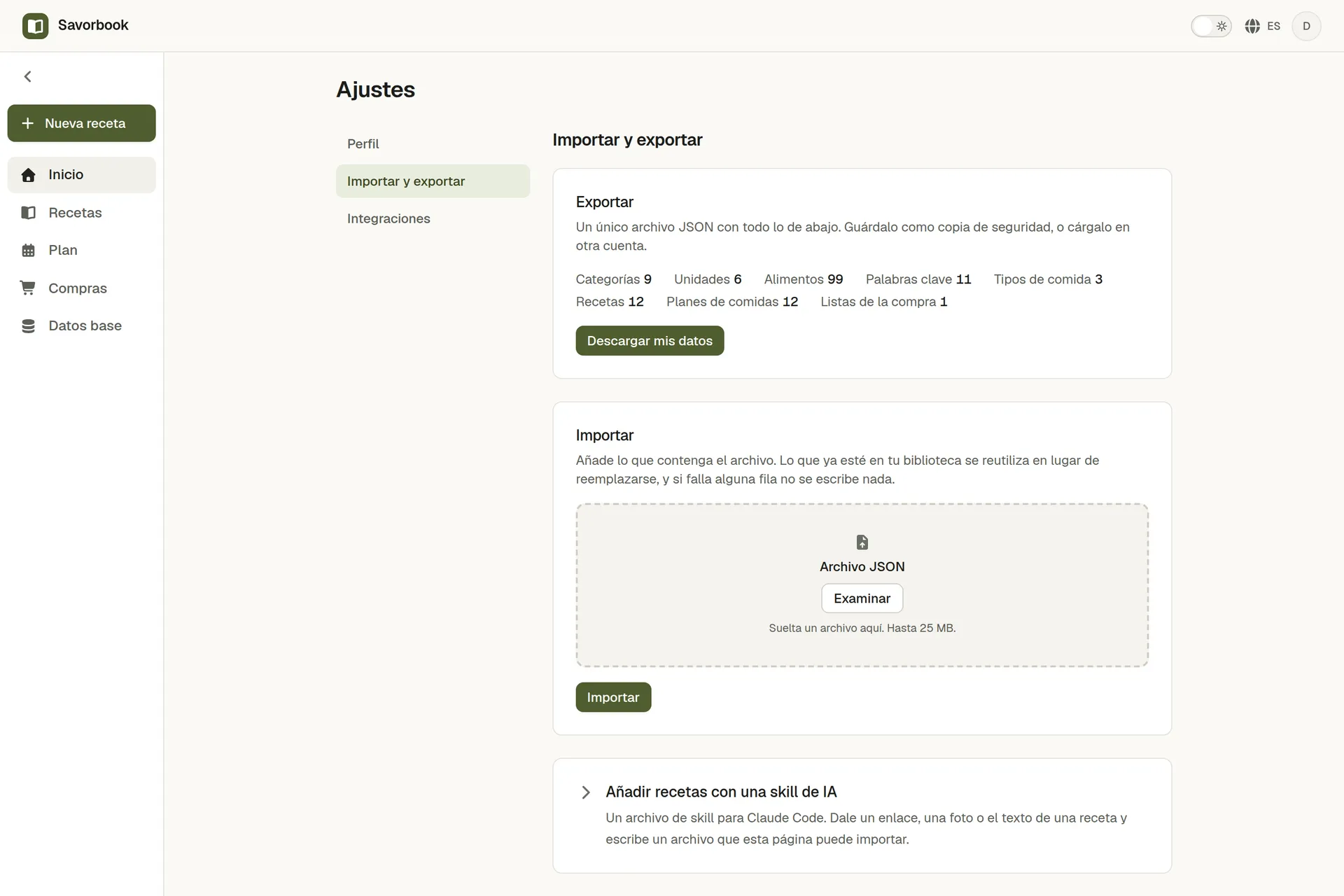This screenshot has width=1344, height=896.
Task: Click the Ajustes page heading
Action: pyautogui.click(x=376, y=90)
